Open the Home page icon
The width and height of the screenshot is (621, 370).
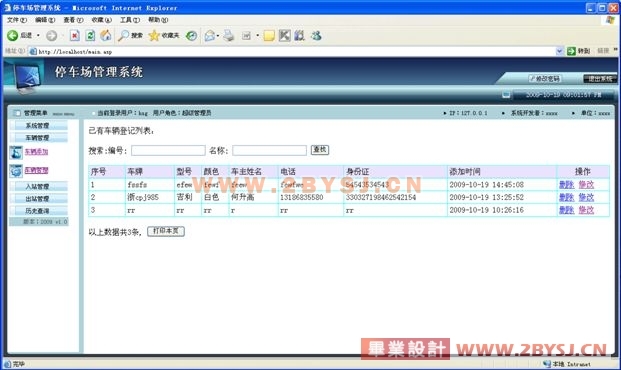pos(106,36)
